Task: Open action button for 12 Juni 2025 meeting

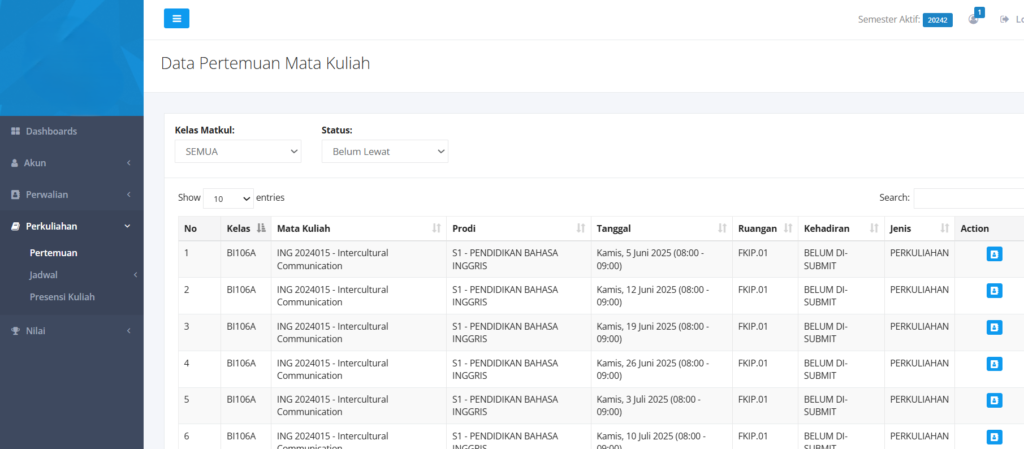Action: pyautogui.click(x=994, y=290)
